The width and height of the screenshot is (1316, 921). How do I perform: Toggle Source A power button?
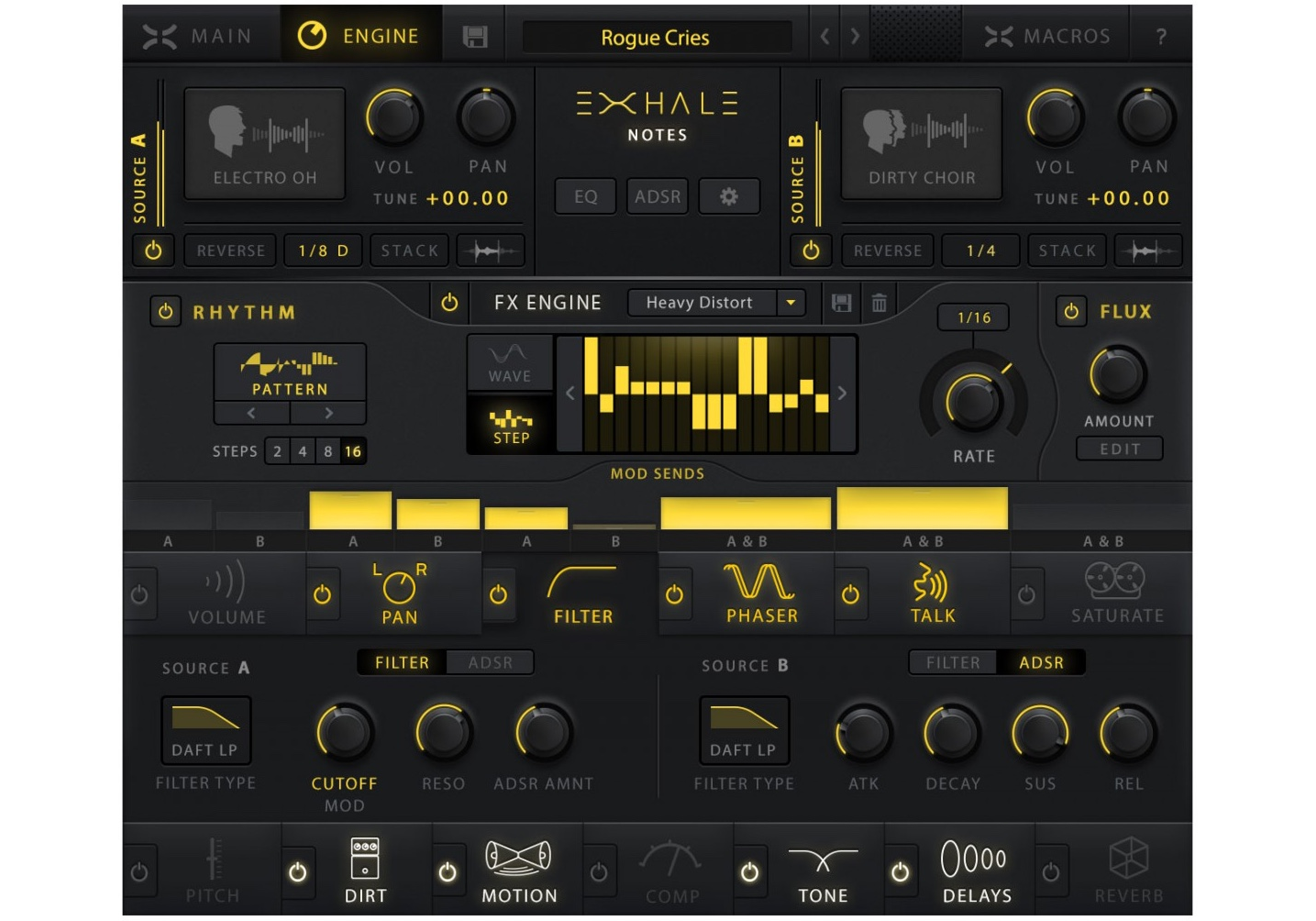153,250
